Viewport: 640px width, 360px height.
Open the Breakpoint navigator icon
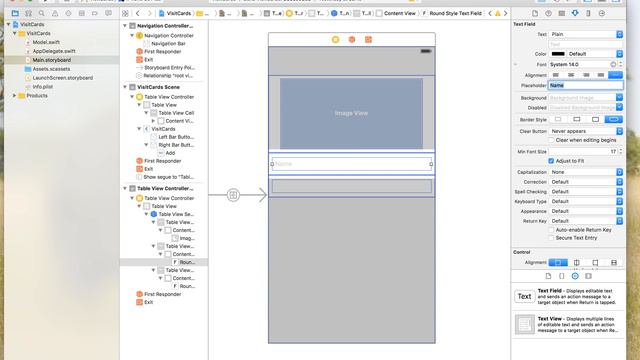tap(95, 13)
